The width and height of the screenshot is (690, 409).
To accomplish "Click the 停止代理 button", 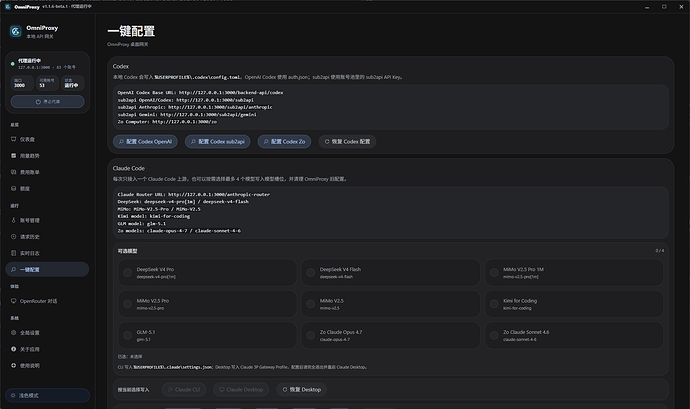I will point(48,102).
